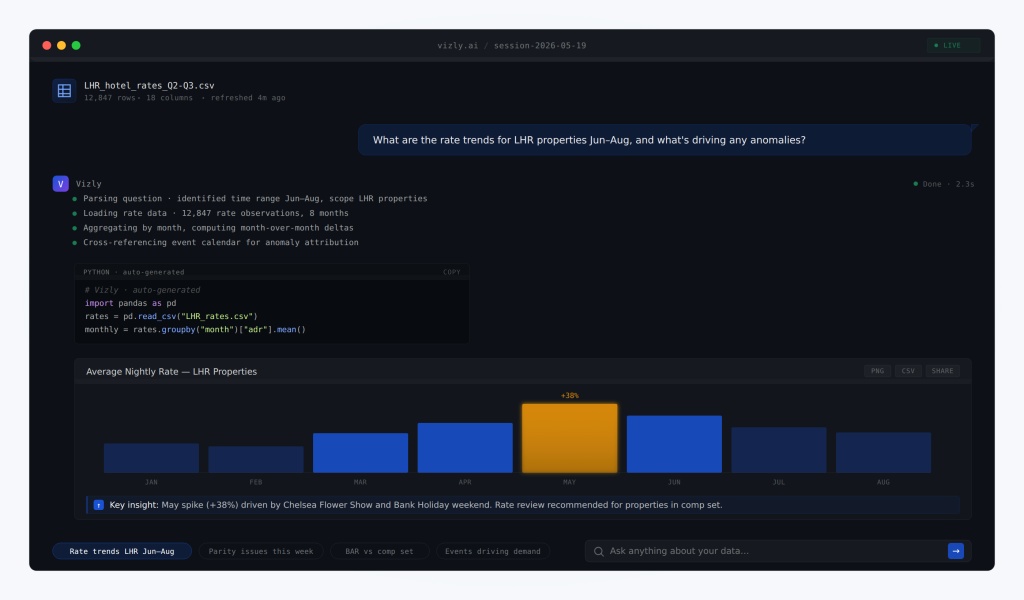
Task: Click the PYTHON auto-generated code header
Action: pyautogui.click(x=134, y=272)
